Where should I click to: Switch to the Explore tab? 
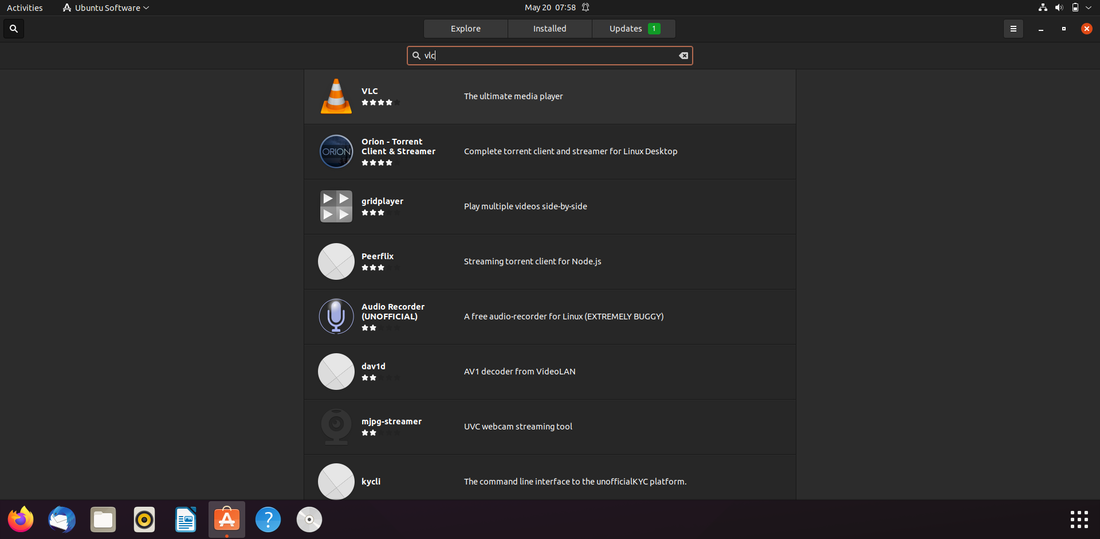tap(466, 29)
